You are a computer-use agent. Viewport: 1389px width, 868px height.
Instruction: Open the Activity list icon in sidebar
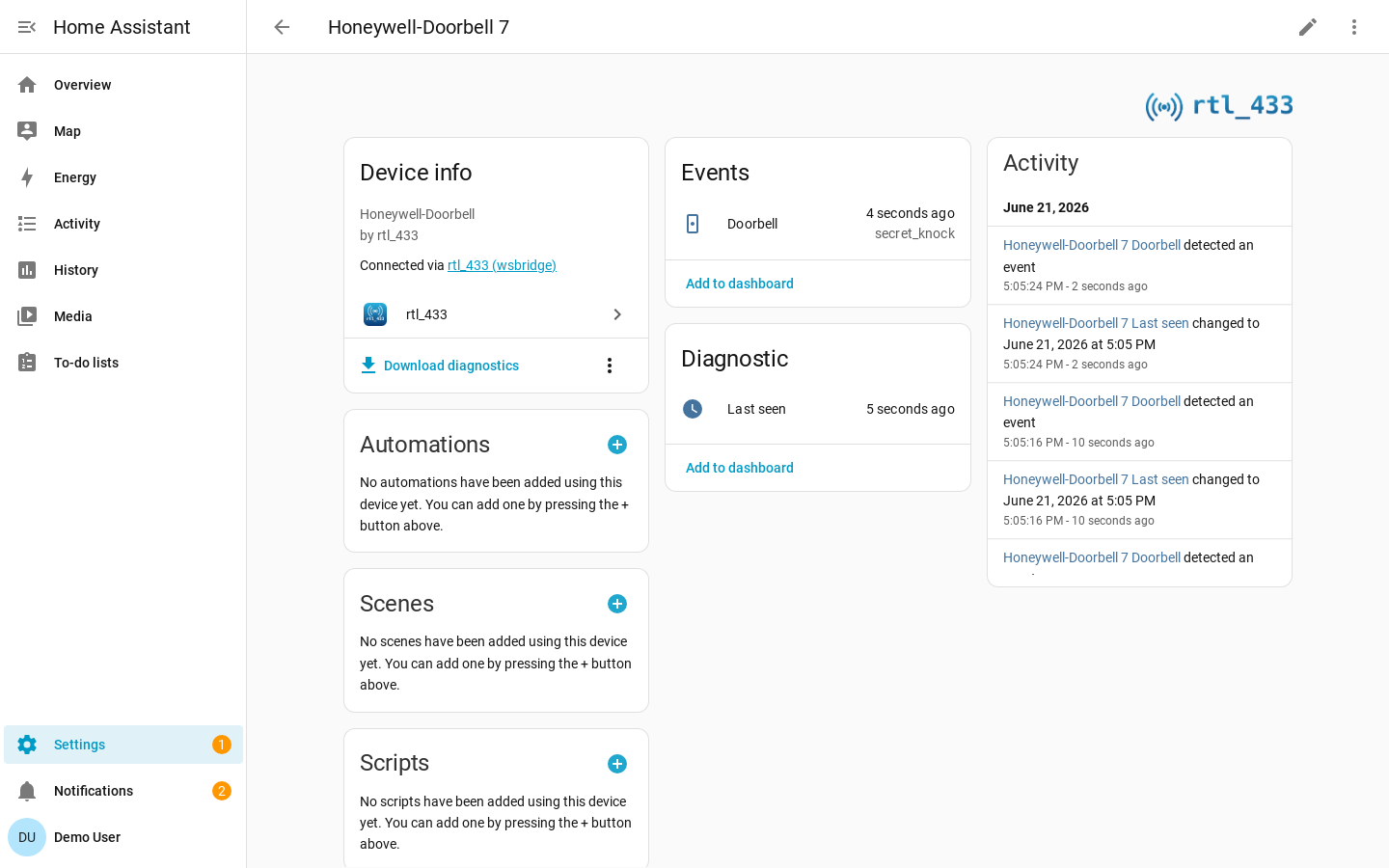(x=27, y=224)
